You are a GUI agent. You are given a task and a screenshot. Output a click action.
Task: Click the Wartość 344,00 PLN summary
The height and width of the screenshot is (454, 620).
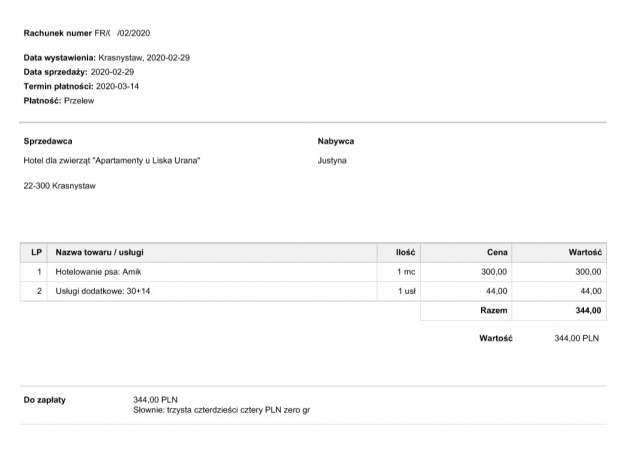[539, 339]
